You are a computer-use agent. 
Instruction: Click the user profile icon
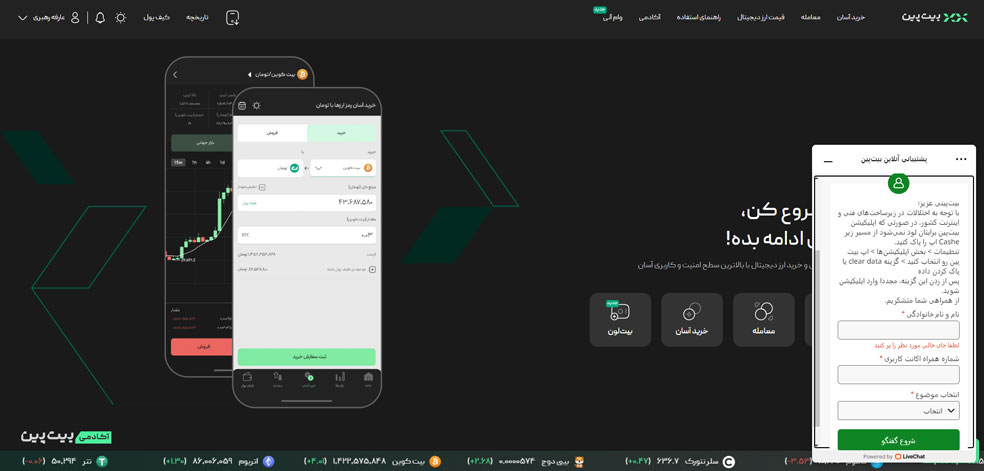pos(75,18)
